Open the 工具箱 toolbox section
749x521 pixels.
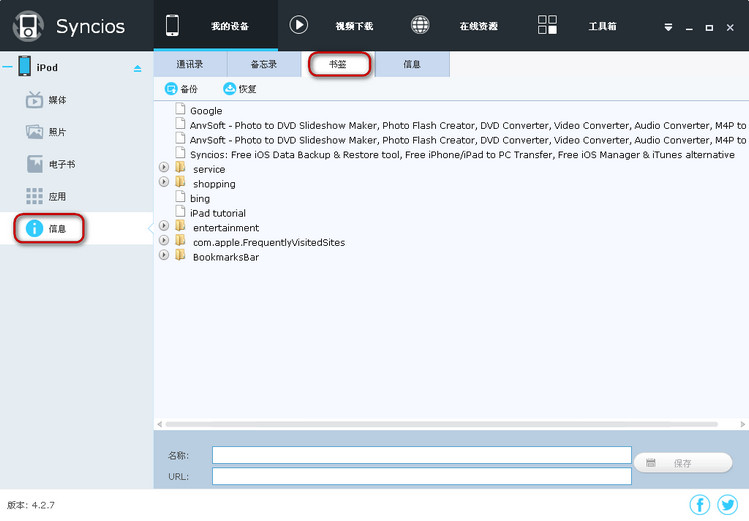pyautogui.click(x=602, y=26)
